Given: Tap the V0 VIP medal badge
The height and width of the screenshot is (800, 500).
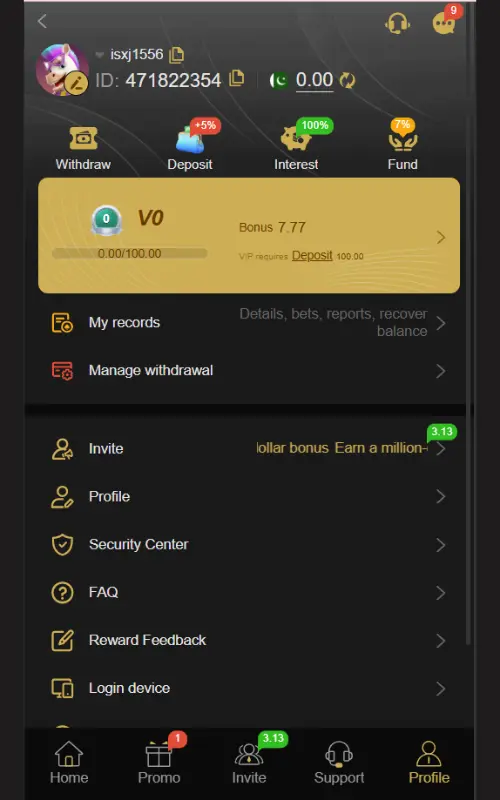Looking at the screenshot, I should 106,220.
